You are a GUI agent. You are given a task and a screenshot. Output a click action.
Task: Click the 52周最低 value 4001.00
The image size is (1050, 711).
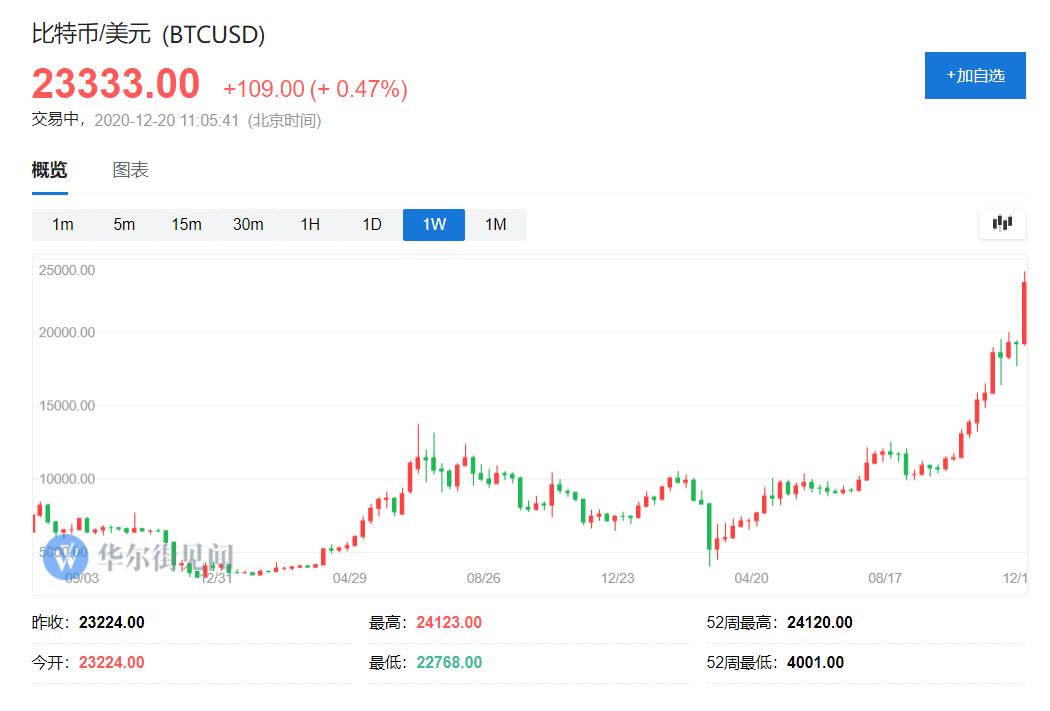click(815, 661)
